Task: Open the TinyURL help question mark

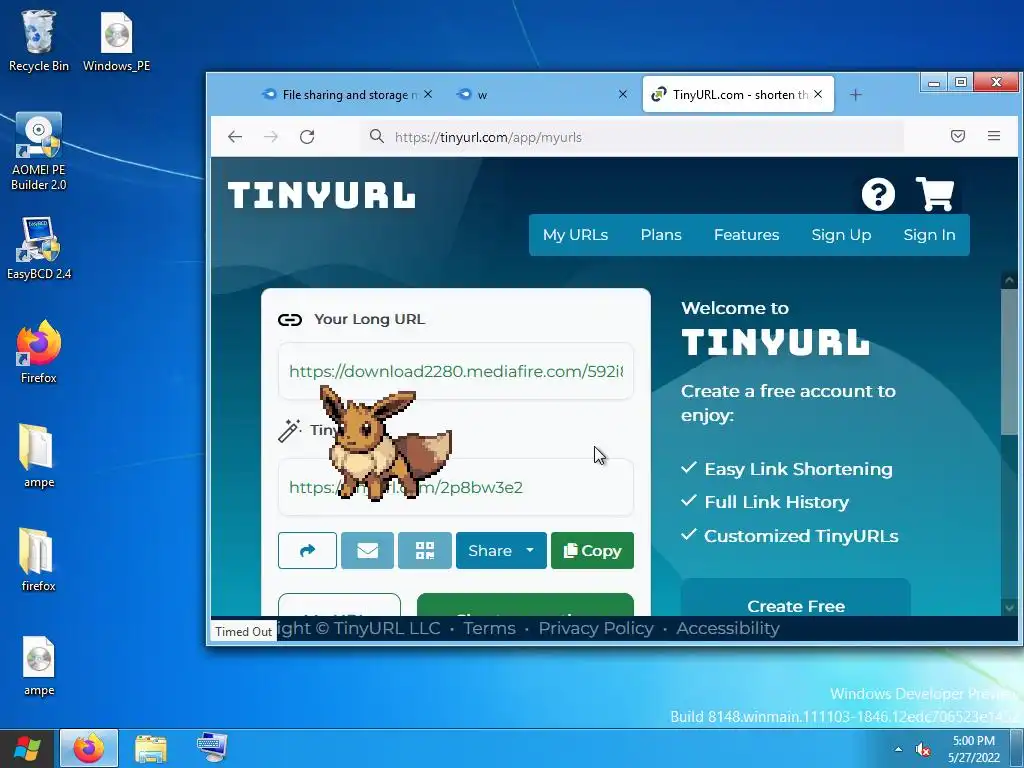Action: coord(878,194)
